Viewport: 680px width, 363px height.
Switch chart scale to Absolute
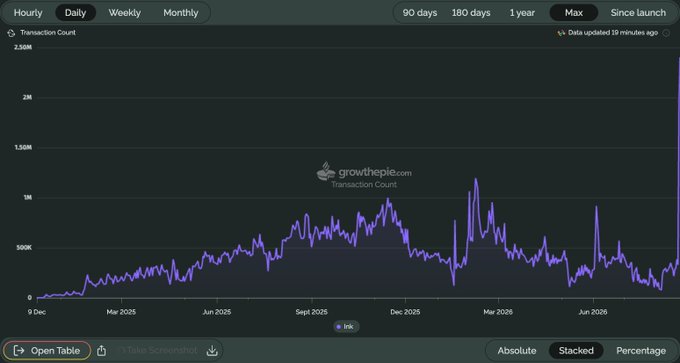517,350
